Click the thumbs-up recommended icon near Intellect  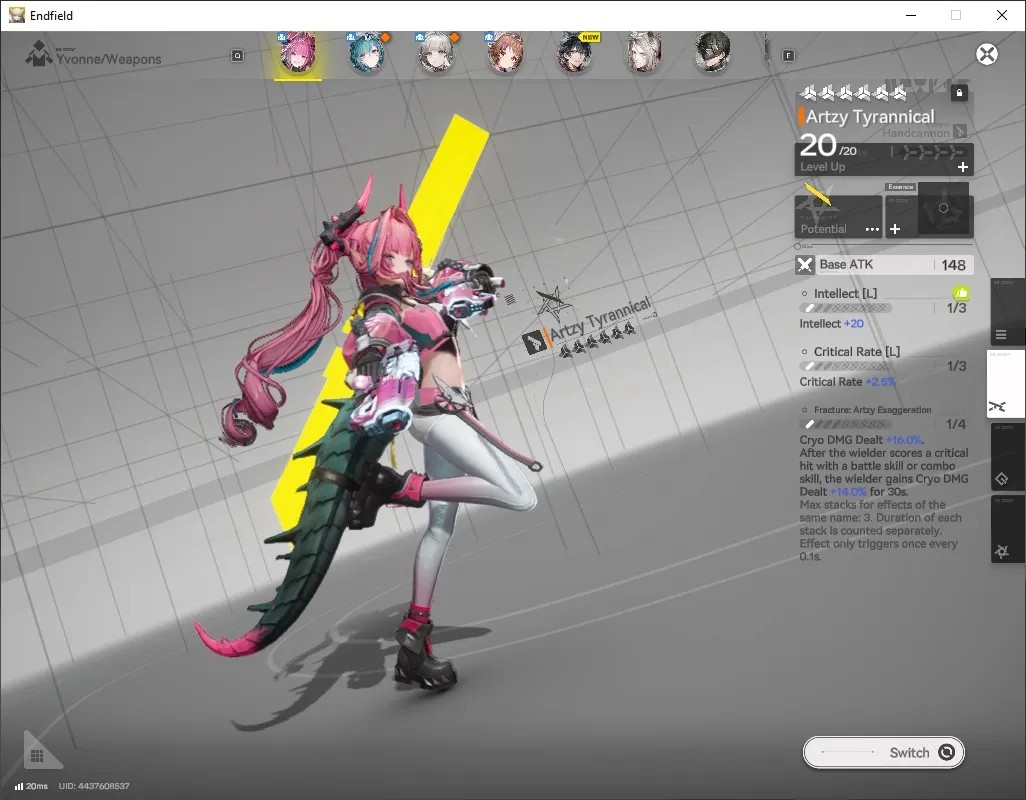click(x=961, y=293)
